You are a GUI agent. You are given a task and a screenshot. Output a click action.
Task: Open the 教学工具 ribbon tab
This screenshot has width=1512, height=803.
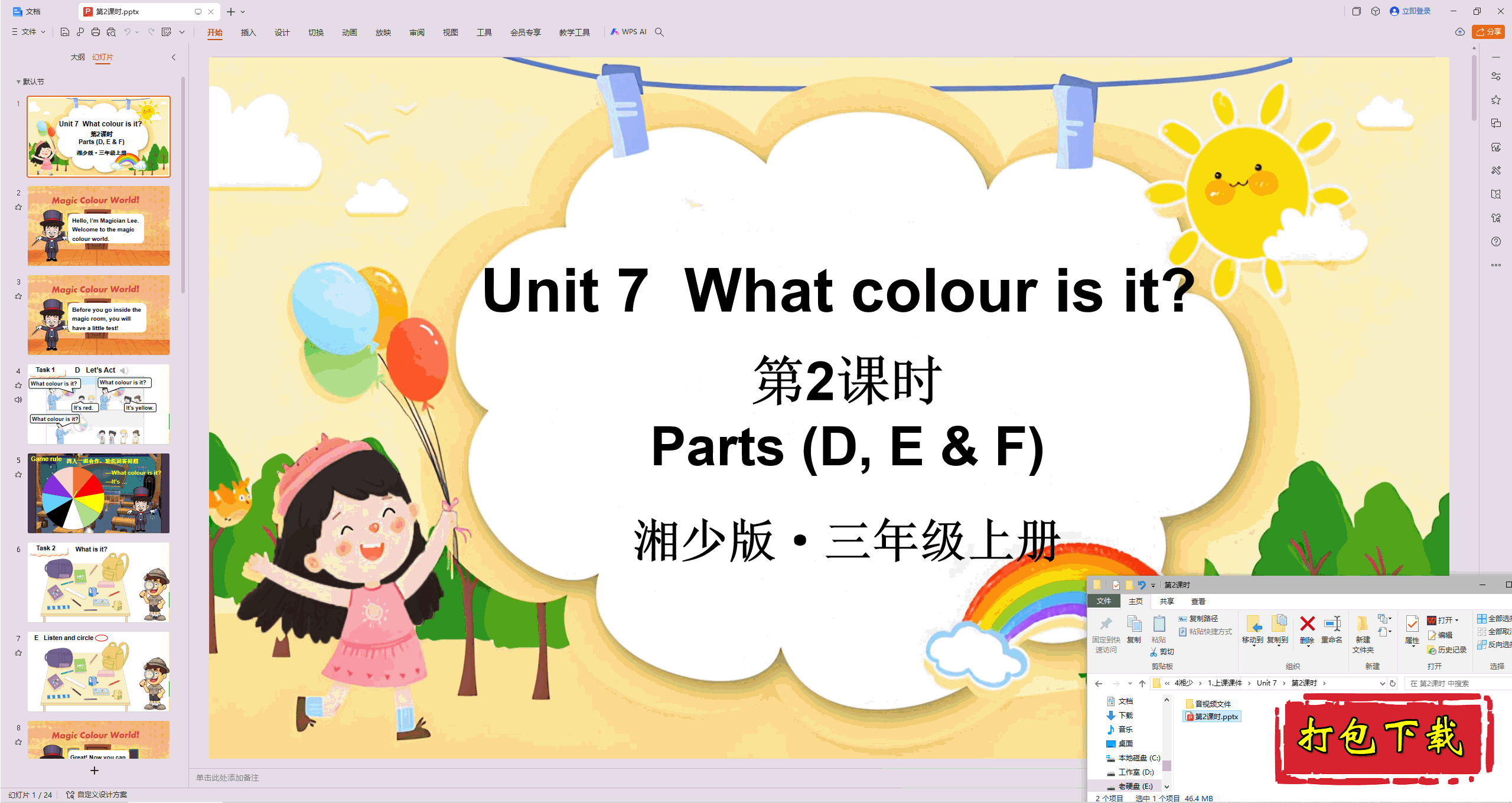click(575, 32)
